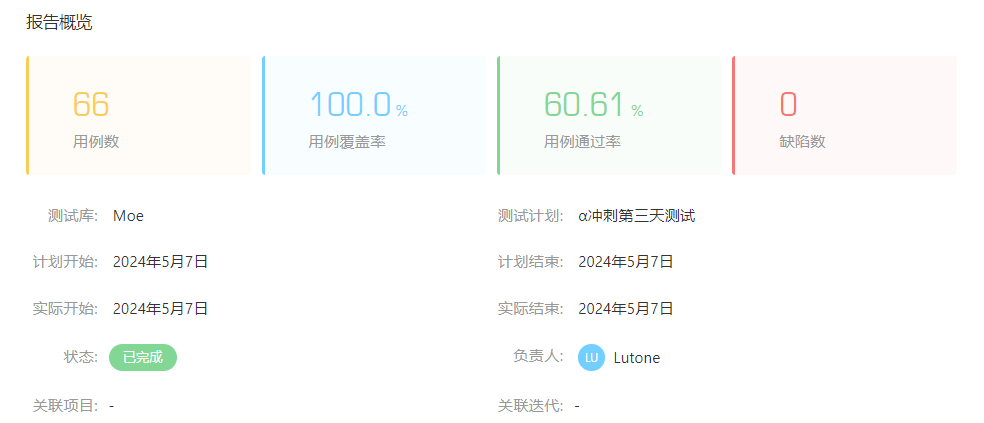This screenshot has height=423, width=984.
Task: Click the 计划结束 label
Action: [x=530, y=262]
